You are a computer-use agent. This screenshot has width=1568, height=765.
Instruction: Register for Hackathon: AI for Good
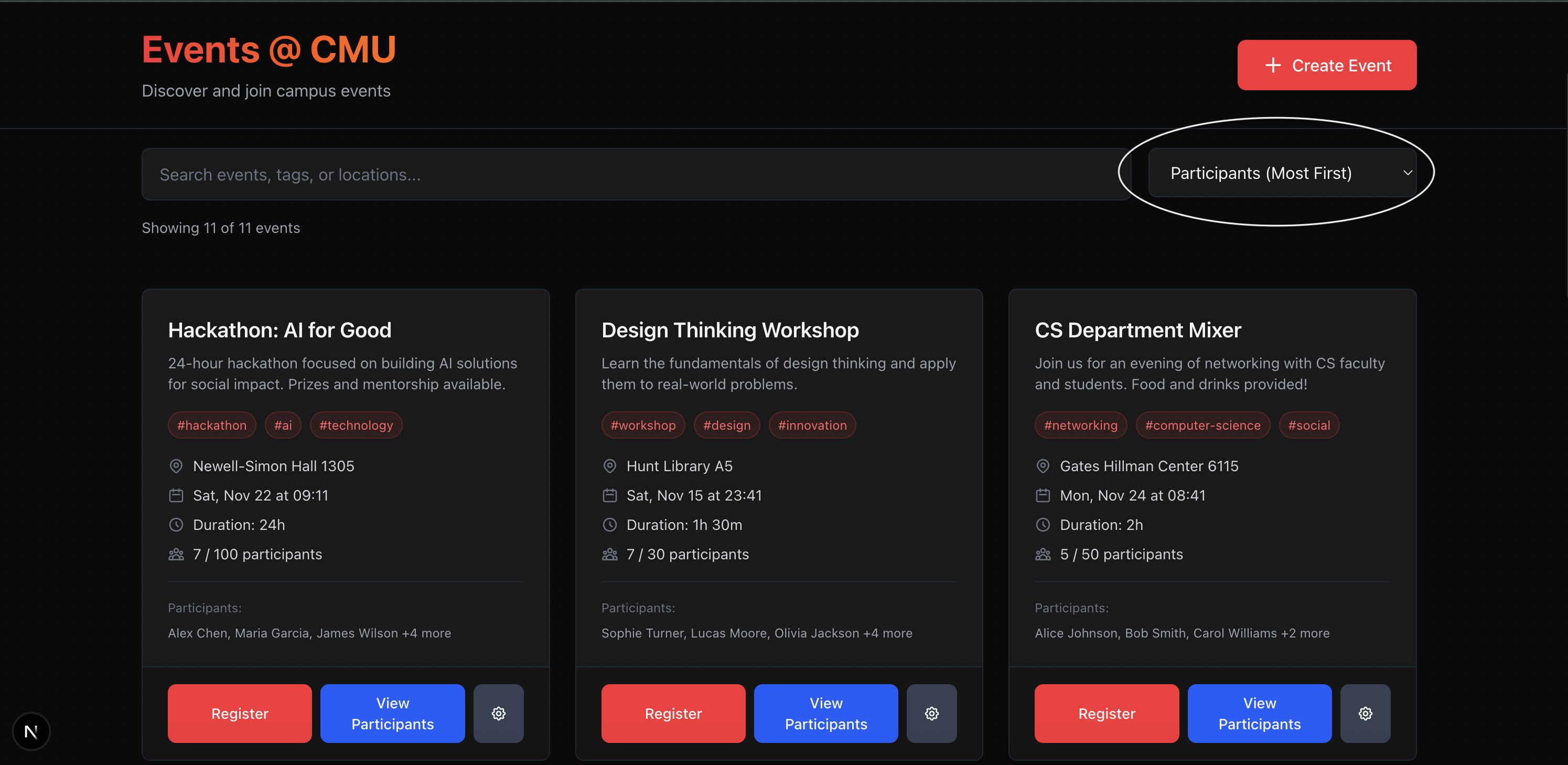tap(240, 713)
